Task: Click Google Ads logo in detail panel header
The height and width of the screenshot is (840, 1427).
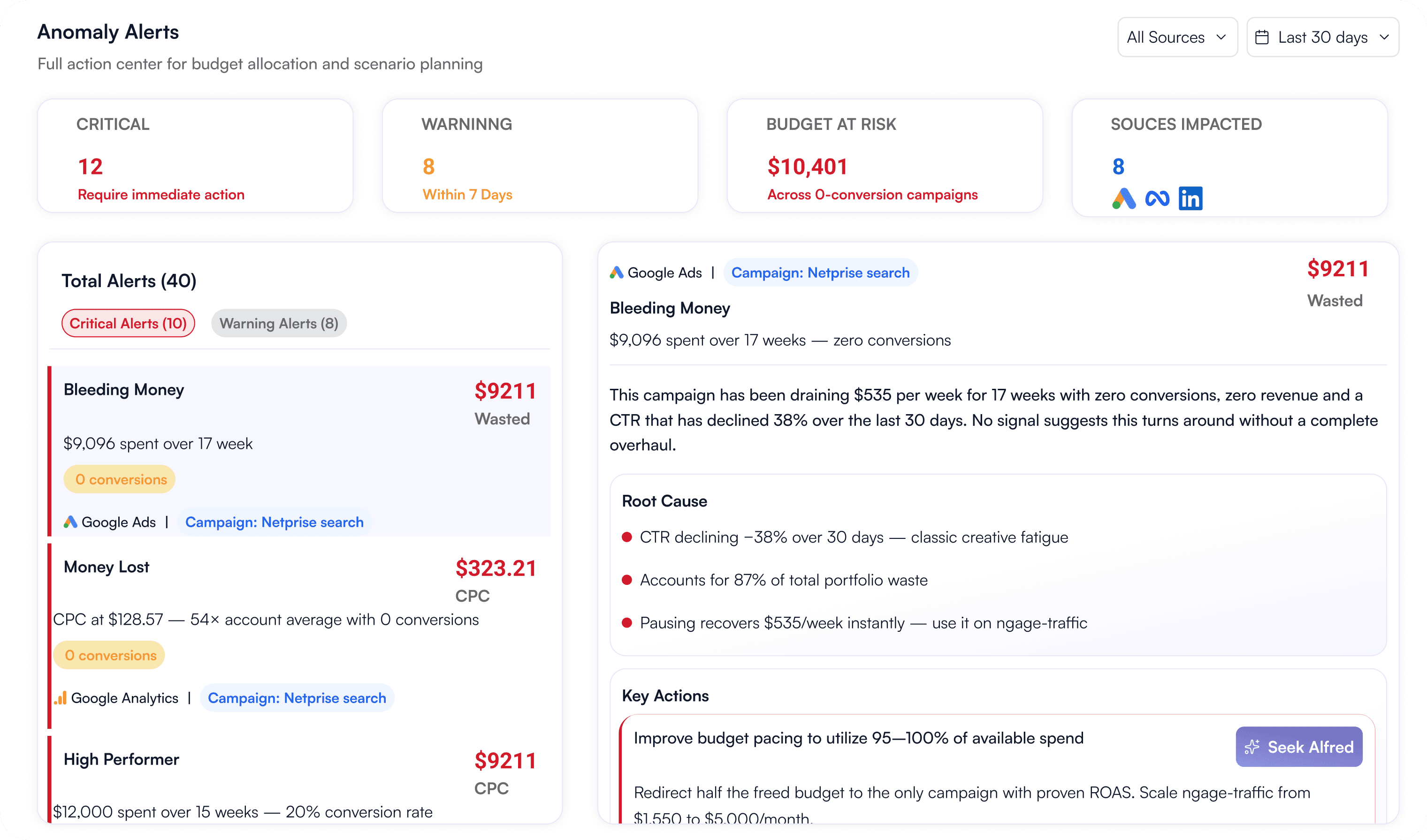Action: (617, 273)
